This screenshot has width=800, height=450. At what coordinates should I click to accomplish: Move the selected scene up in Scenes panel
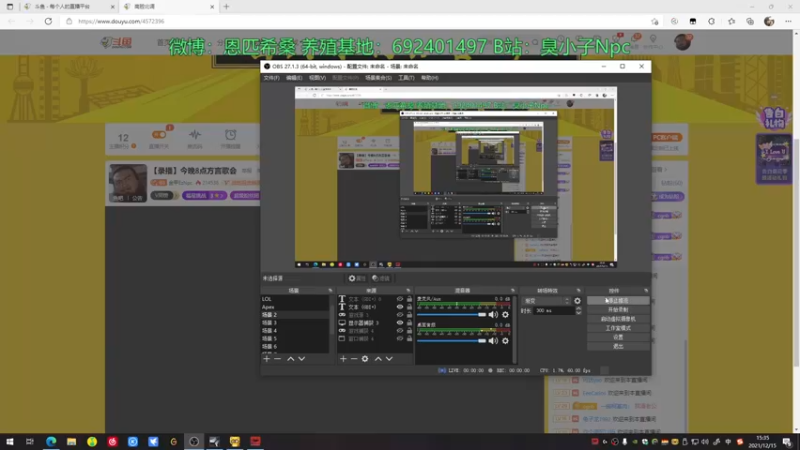click(x=290, y=359)
